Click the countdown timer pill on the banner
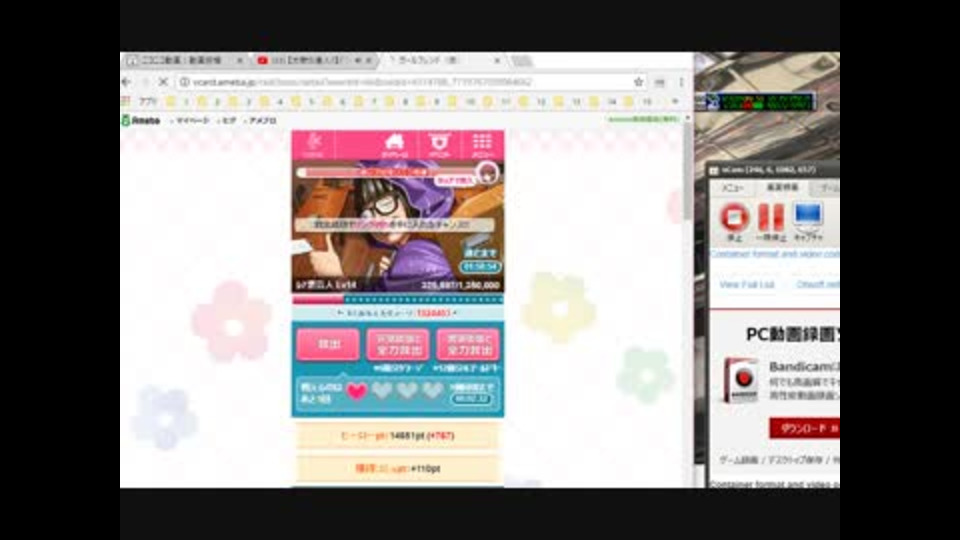This screenshot has width=960, height=540. click(481, 267)
